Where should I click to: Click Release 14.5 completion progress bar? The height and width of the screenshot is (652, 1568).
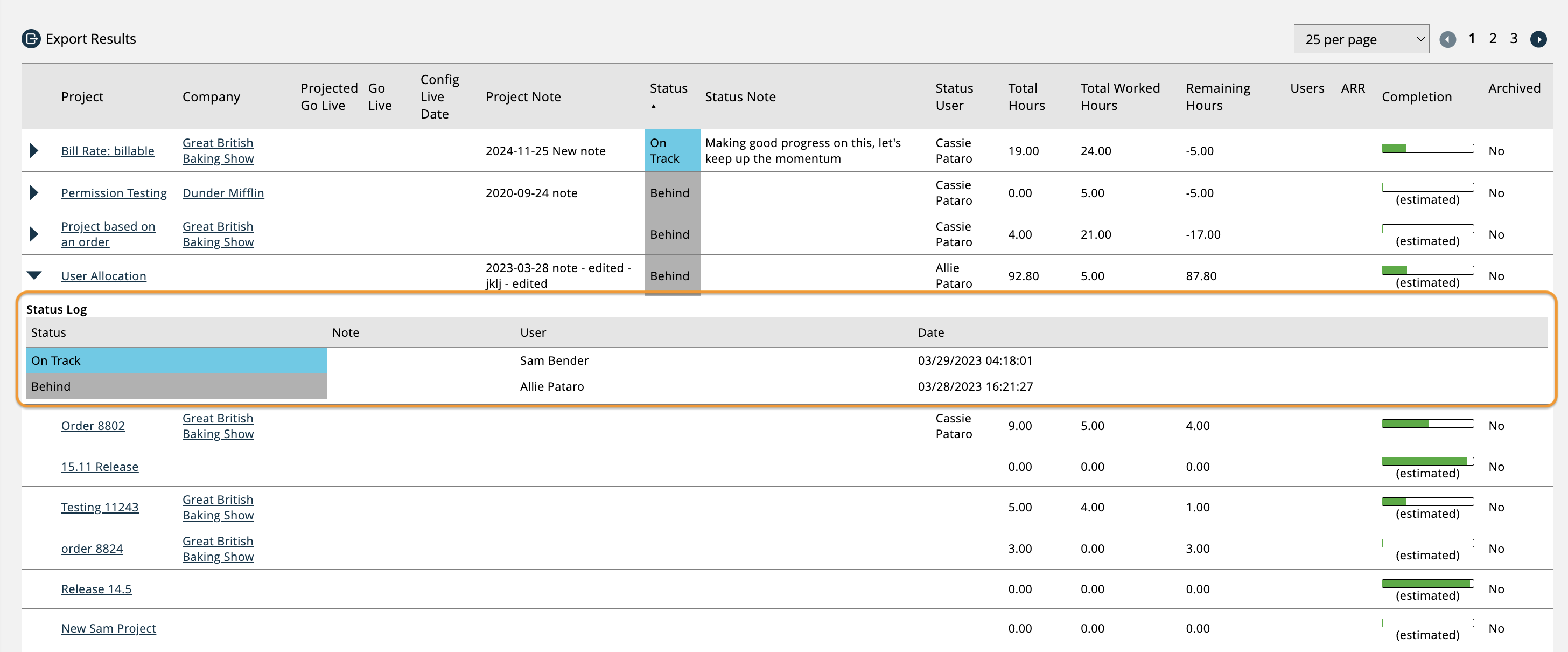pos(1427,583)
